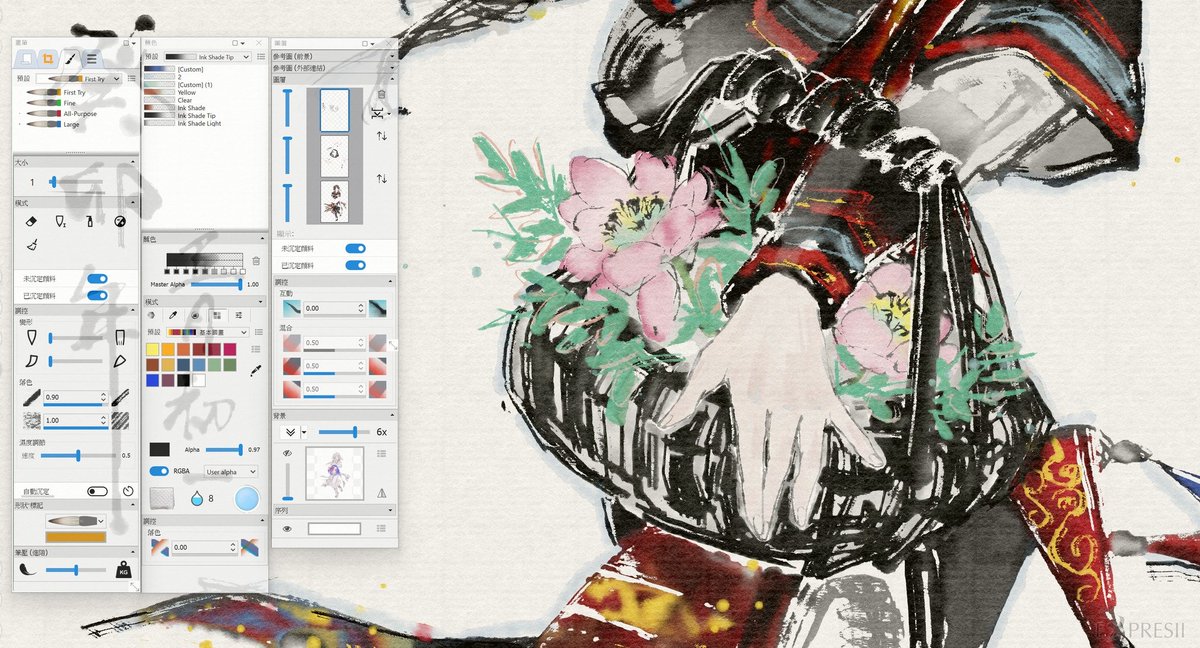Collapse the 大小 size section
Screen dimensions: 1200x648
tap(134, 161)
